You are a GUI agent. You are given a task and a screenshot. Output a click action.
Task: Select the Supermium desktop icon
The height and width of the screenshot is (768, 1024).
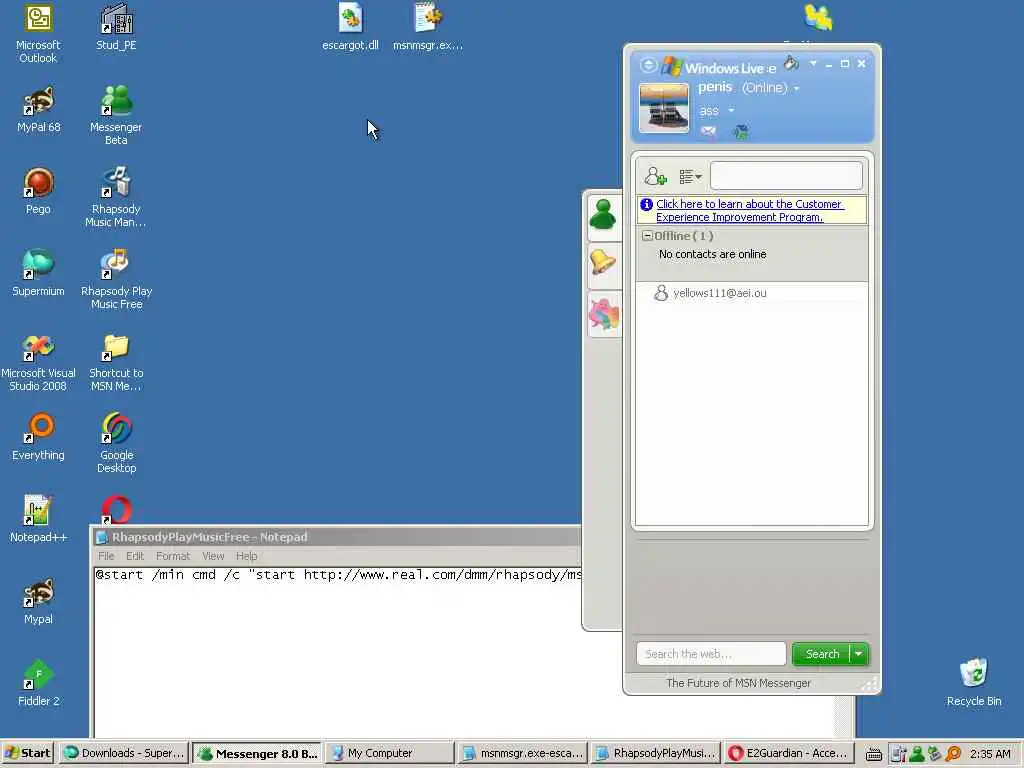pyautogui.click(x=39, y=274)
